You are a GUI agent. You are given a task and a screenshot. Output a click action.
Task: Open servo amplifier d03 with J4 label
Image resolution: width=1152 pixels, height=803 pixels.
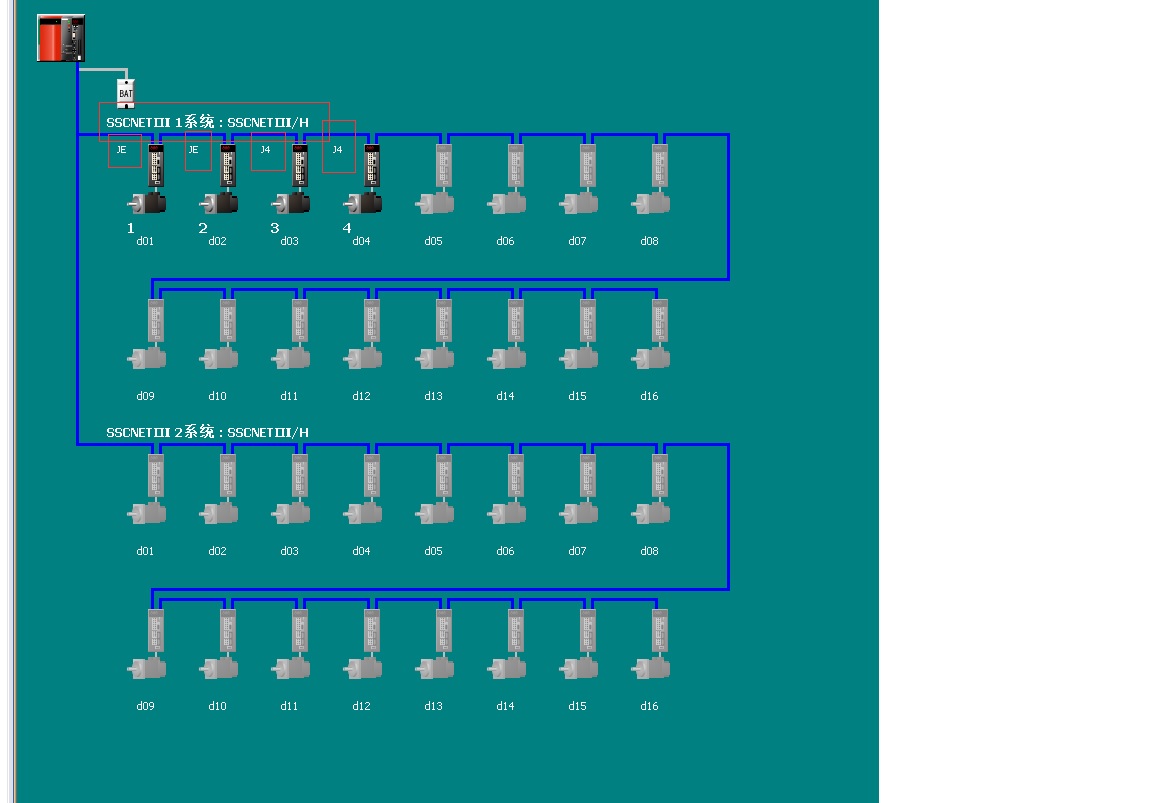tap(299, 166)
